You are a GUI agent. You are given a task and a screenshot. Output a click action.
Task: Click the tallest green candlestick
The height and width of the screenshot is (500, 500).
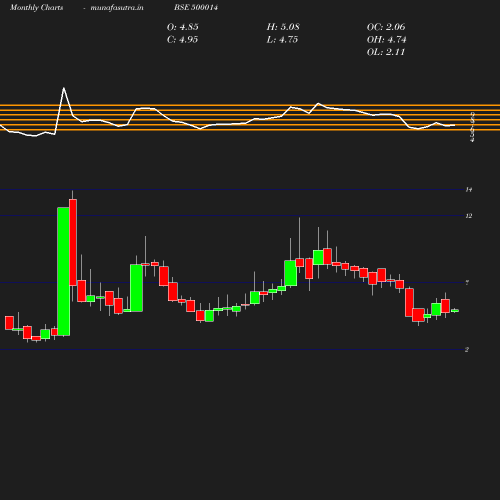(x=63, y=271)
